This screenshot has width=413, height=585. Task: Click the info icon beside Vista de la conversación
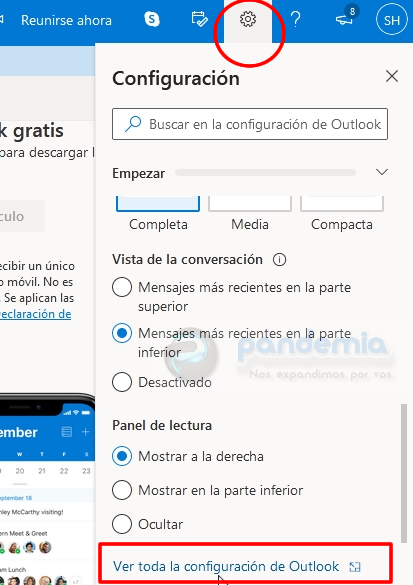point(279,259)
